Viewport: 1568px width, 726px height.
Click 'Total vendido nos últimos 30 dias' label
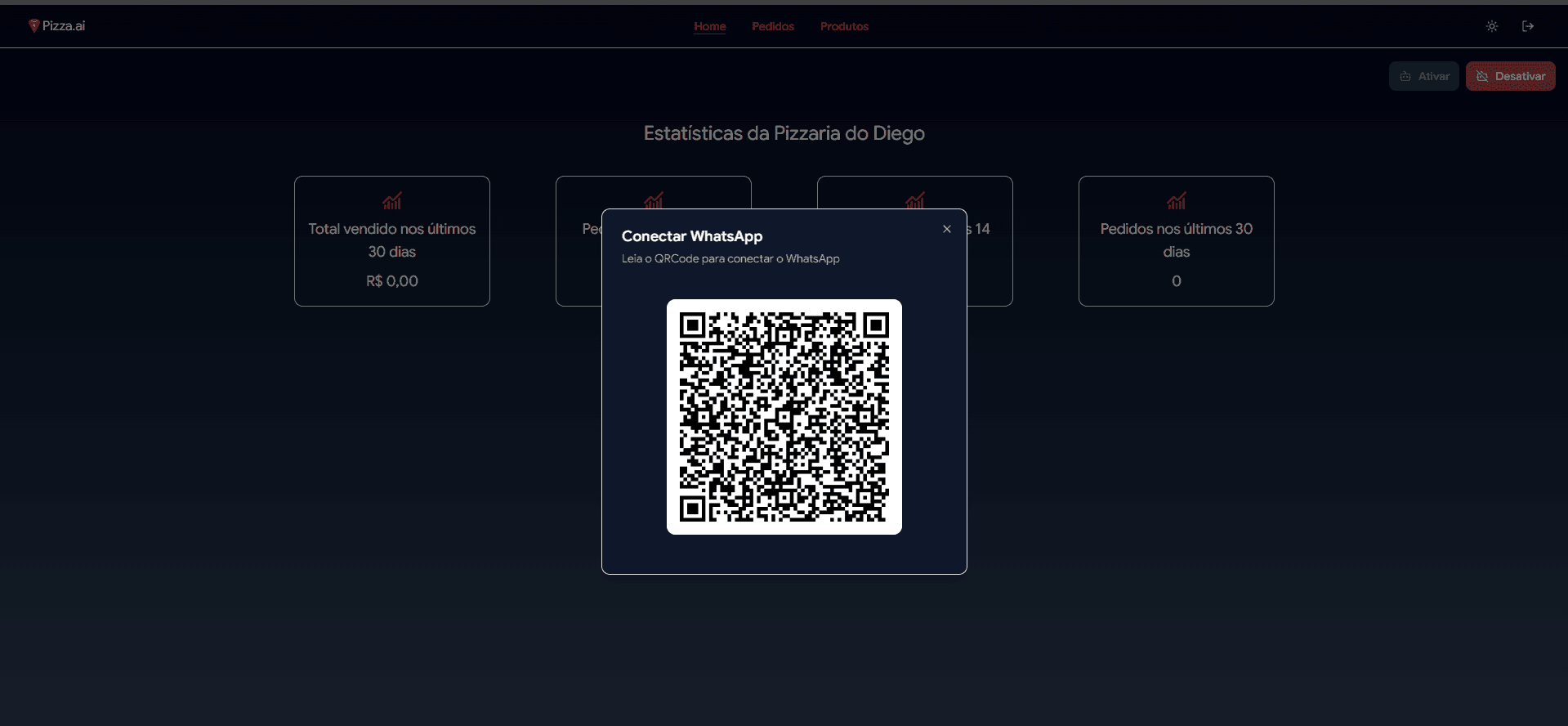click(x=392, y=240)
